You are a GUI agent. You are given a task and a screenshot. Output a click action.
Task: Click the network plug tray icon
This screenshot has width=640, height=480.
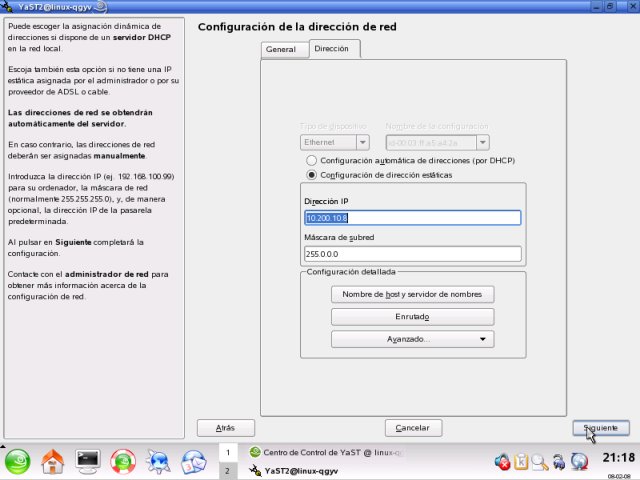click(x=559, y=462)
